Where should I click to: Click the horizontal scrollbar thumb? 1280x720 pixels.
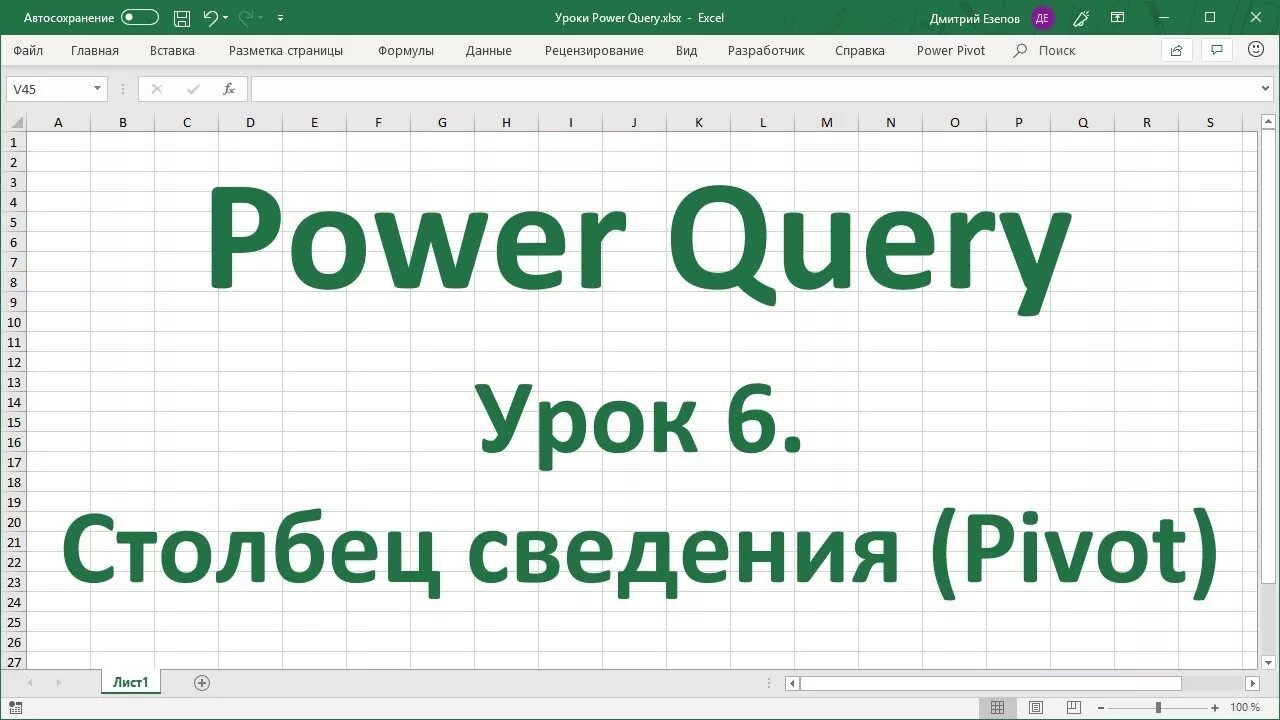[x=990, y=684]
